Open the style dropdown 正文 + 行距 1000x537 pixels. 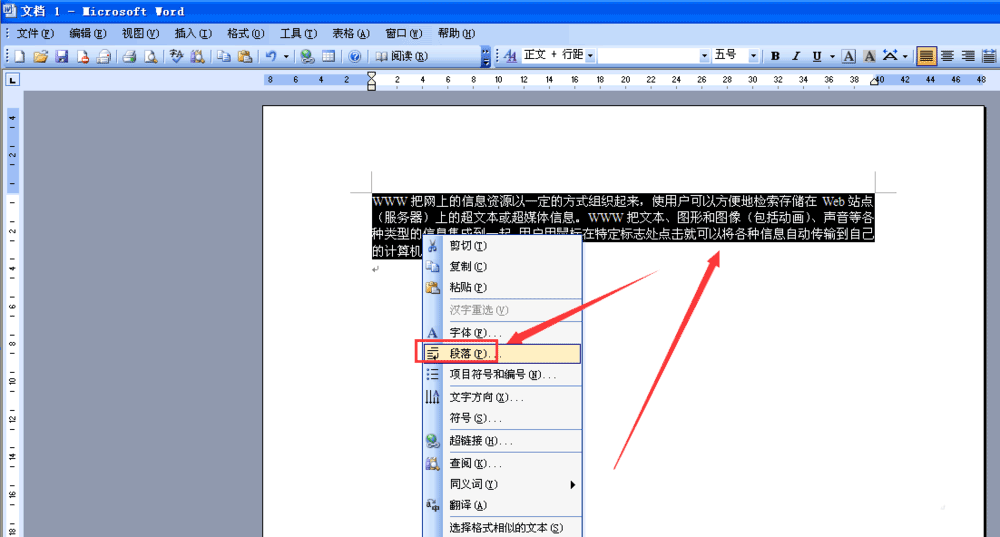(x=591, y=56)
